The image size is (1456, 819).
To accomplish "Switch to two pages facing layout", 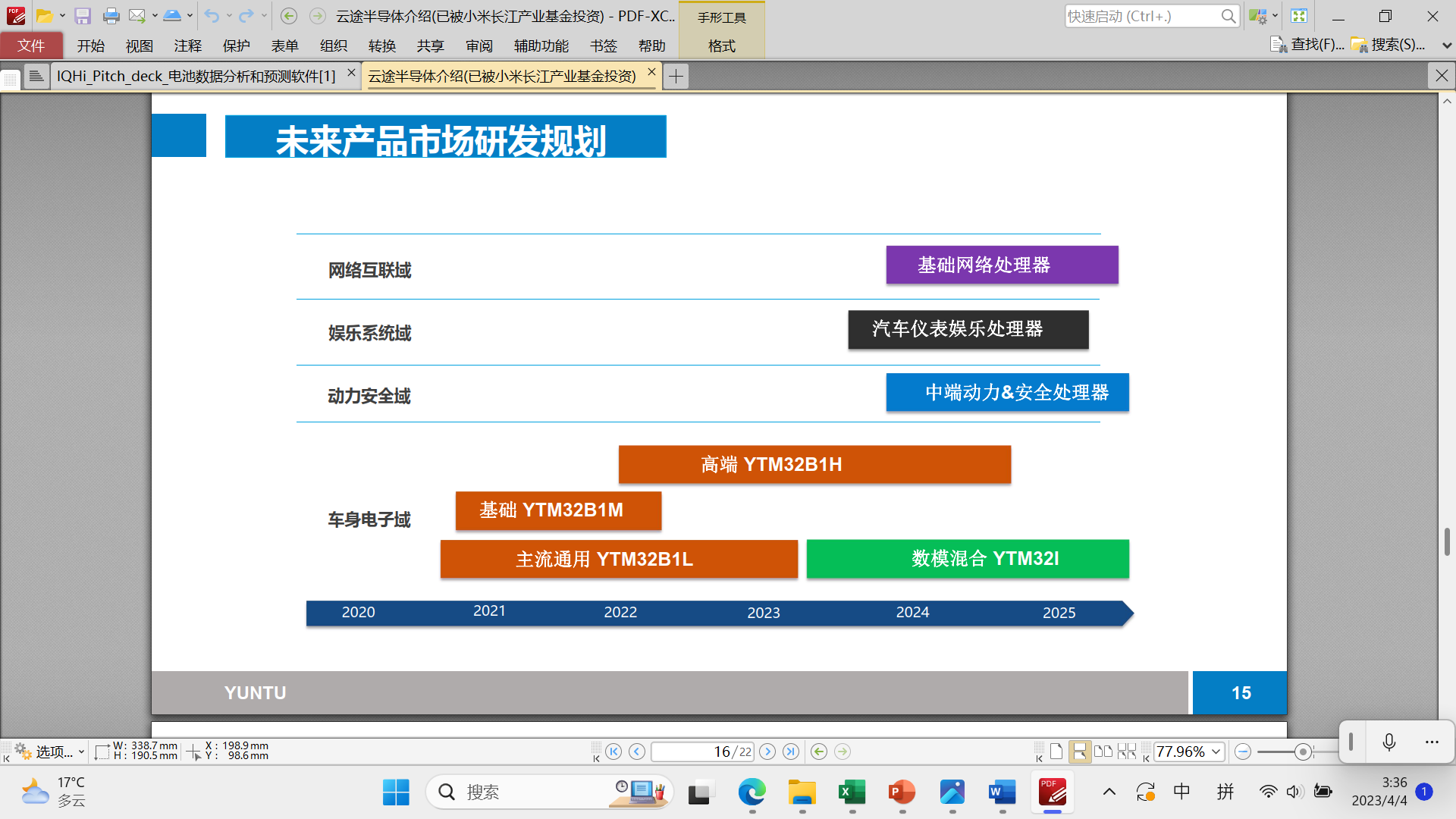I will point(1103,752).
